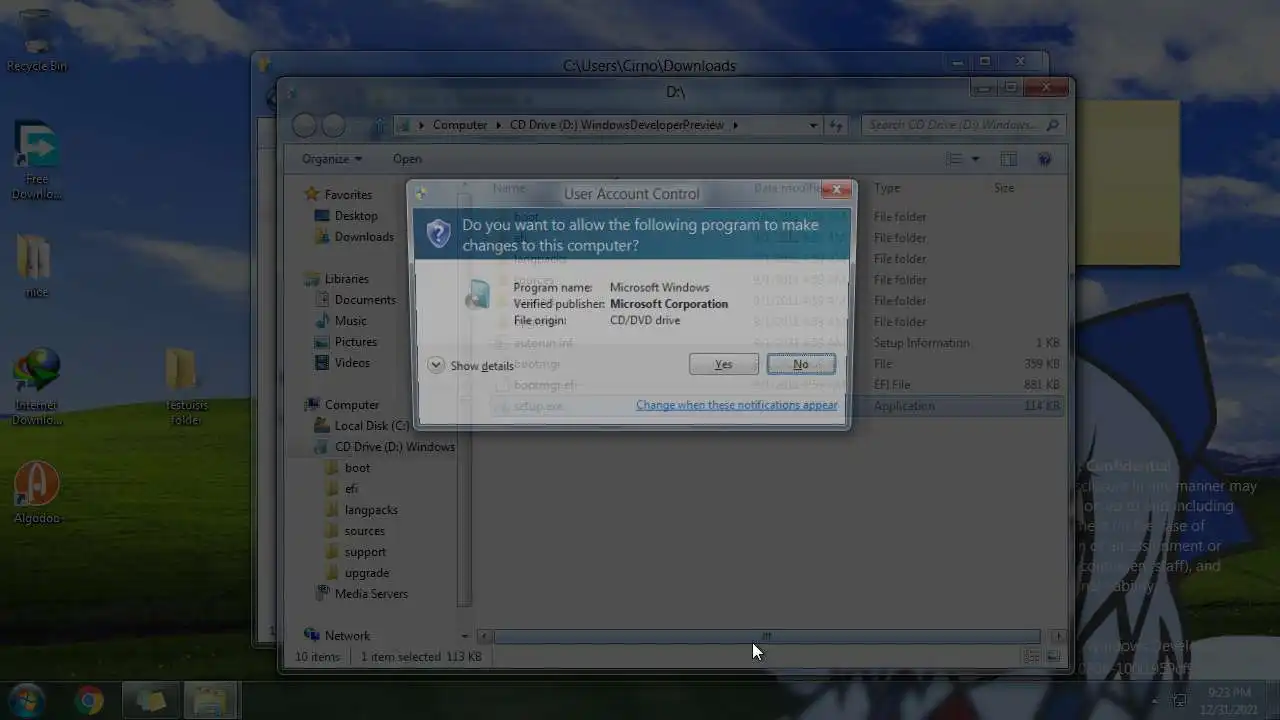Open the Free Download desktop shortcut
Screen dimensions: 1280x720
pyautogui.click(x=37, y=162)
